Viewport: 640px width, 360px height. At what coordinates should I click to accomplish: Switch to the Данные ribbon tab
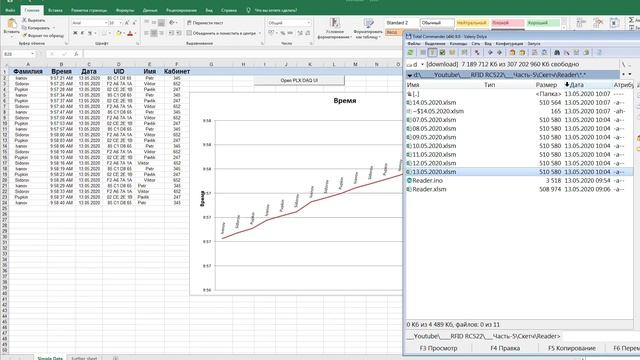(x=150, y=10)
